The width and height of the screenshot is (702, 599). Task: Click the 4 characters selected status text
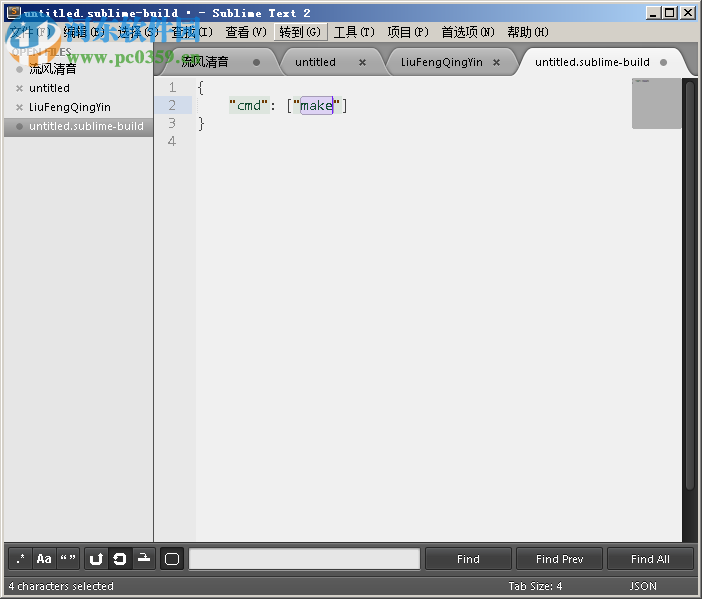tap(61, 586)
